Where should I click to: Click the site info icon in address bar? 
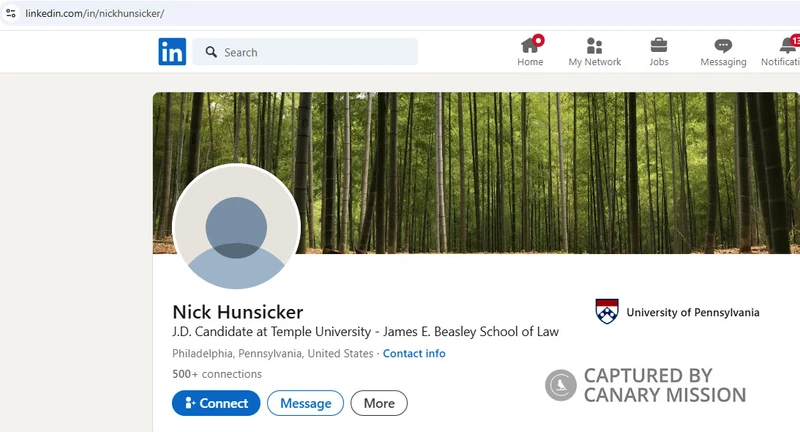(11, 13)
